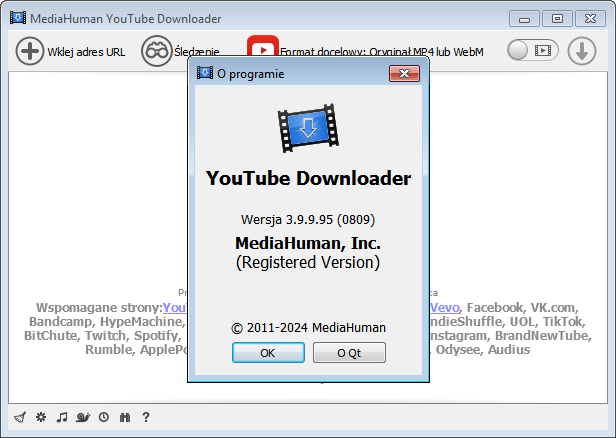
Task: Click the clock history icon
Action: point(104,417)
